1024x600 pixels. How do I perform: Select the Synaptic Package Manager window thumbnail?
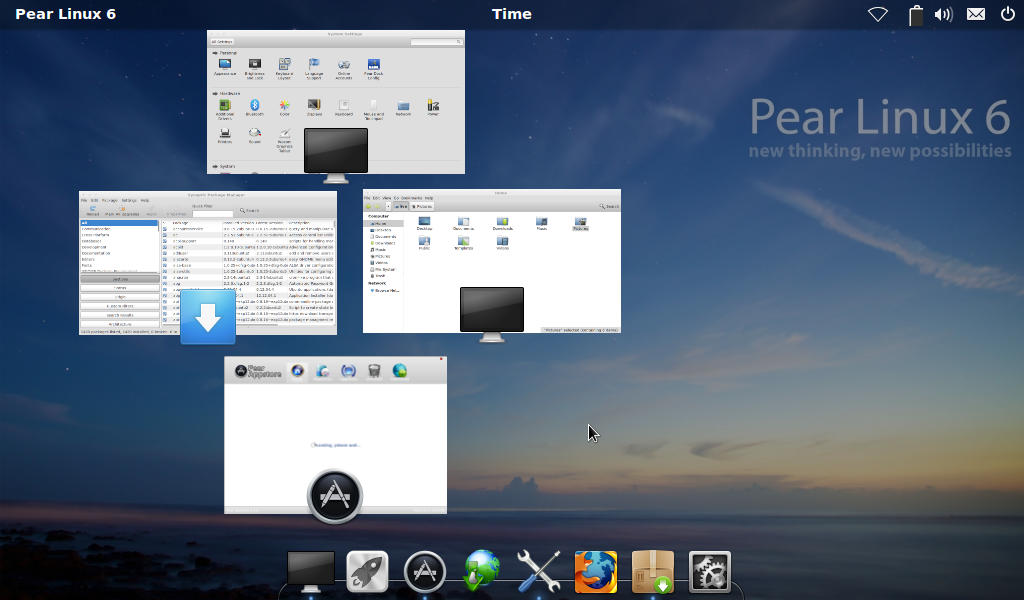pyautogui.click(x=208, y=263)
